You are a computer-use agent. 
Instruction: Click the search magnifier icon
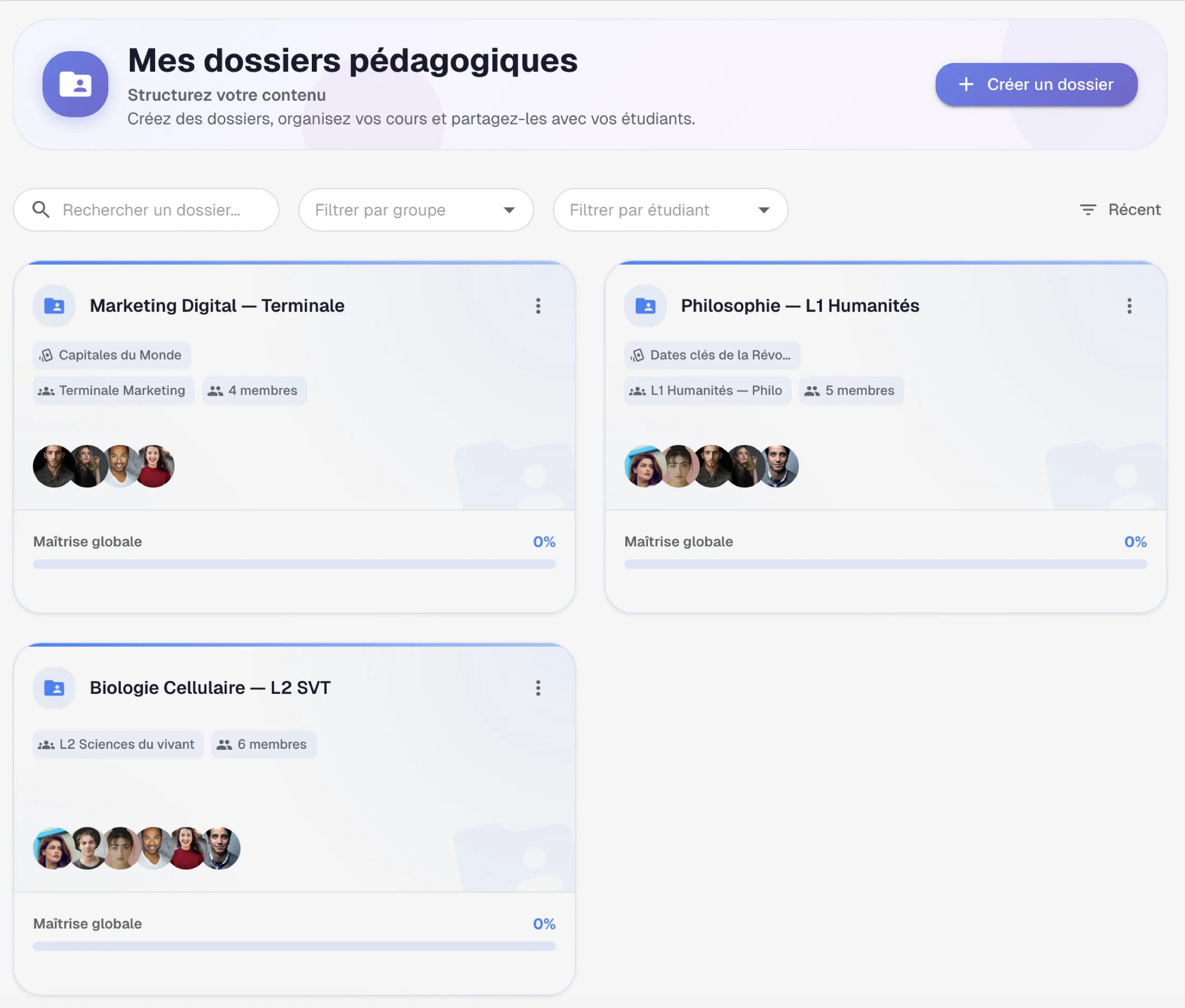coord(40,210)
